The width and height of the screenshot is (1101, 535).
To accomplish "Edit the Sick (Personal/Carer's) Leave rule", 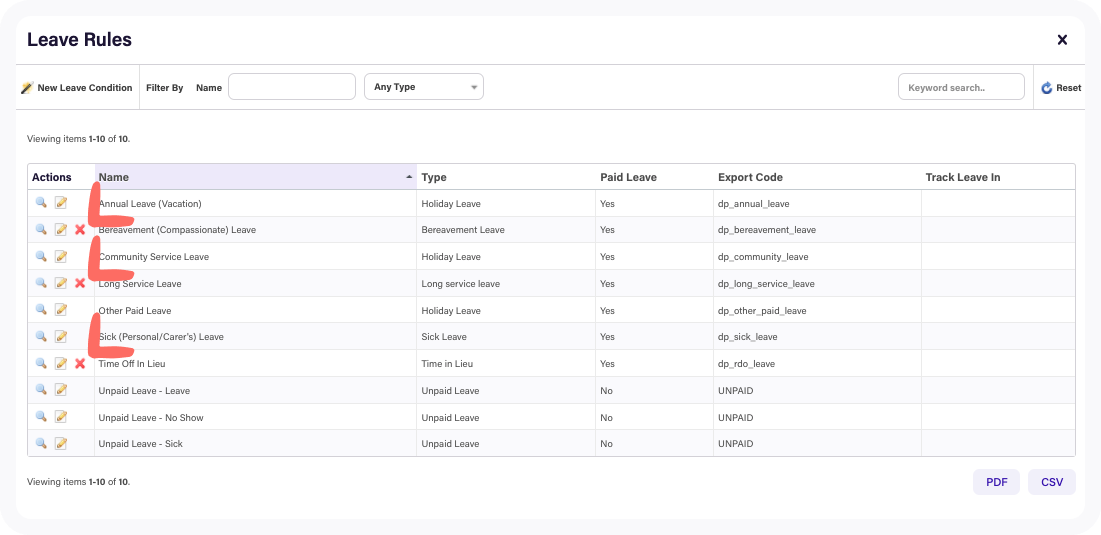I will click(61, 336).
